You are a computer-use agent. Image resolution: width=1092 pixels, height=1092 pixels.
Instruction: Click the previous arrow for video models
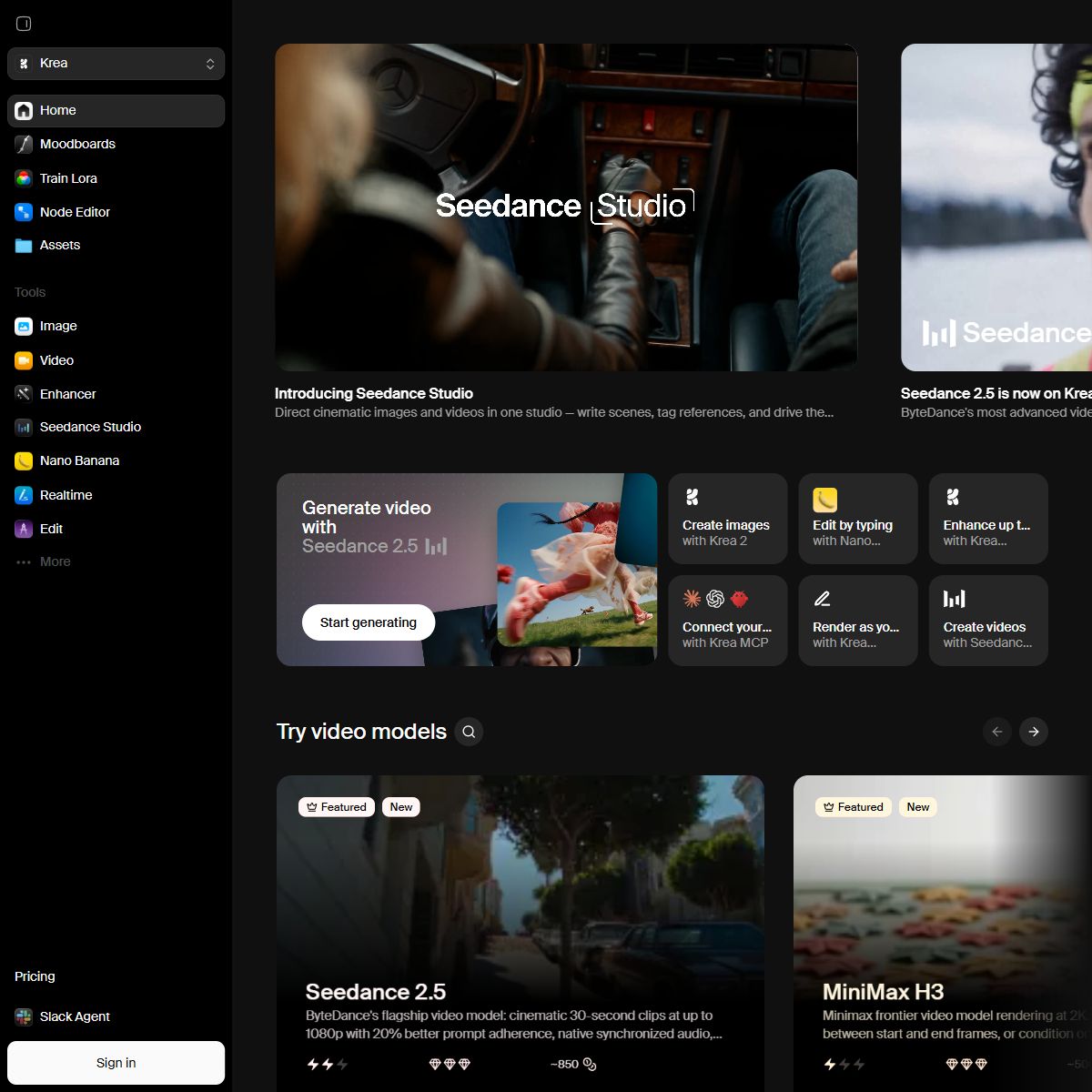997,732
